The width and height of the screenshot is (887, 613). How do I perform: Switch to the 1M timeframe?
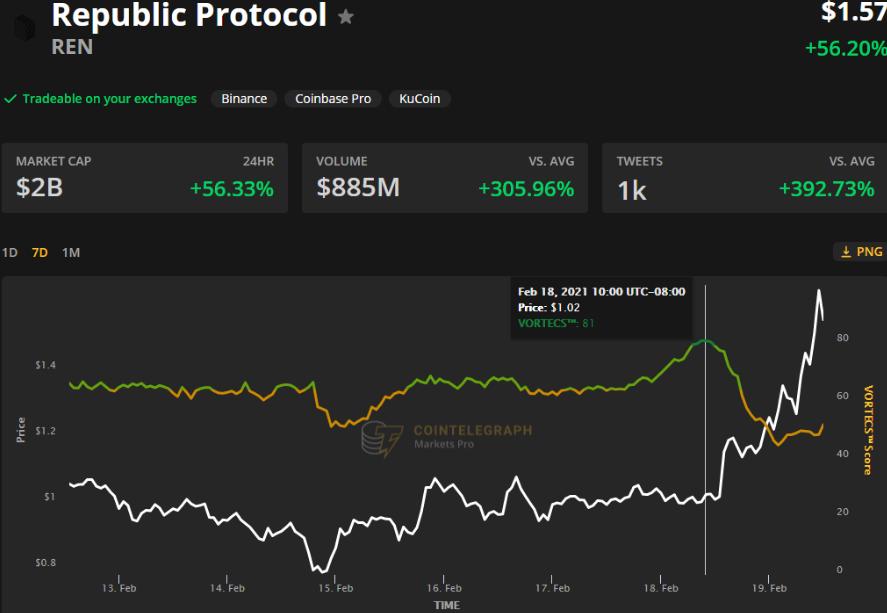(71, 253)
